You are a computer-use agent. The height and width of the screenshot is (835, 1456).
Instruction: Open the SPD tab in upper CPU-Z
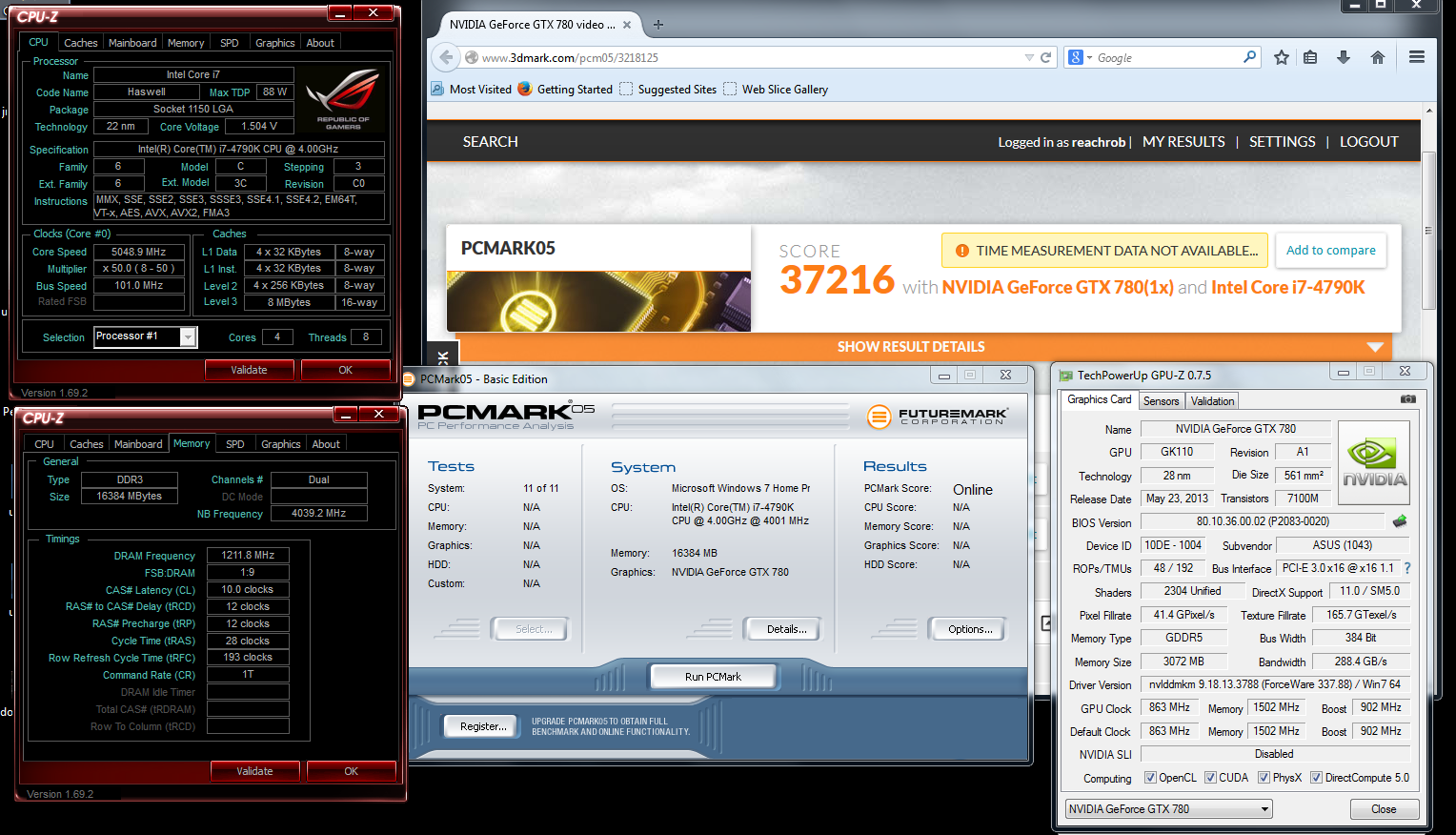(x=230, y=43)
